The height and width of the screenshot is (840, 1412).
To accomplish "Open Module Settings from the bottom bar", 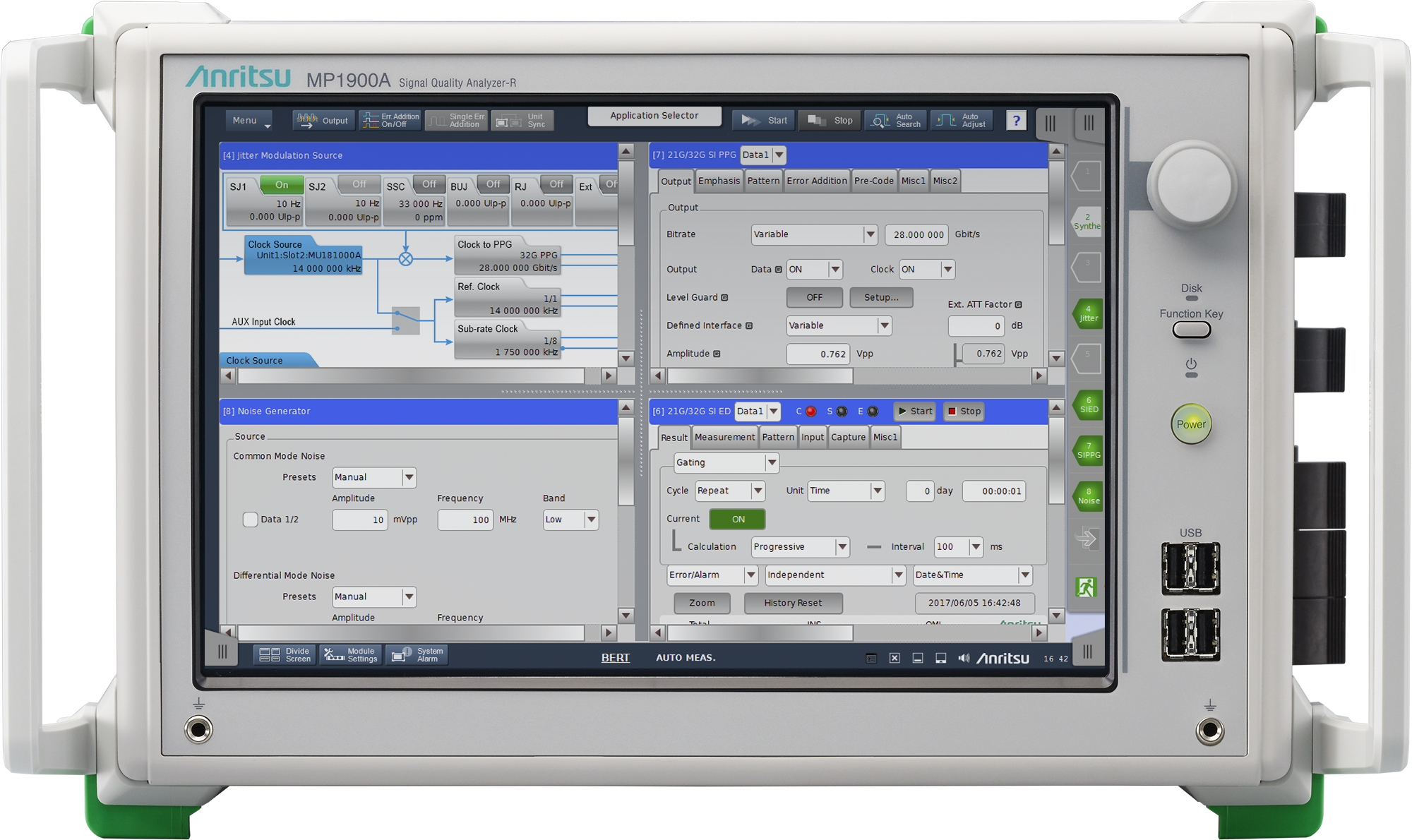I will 350,654.
